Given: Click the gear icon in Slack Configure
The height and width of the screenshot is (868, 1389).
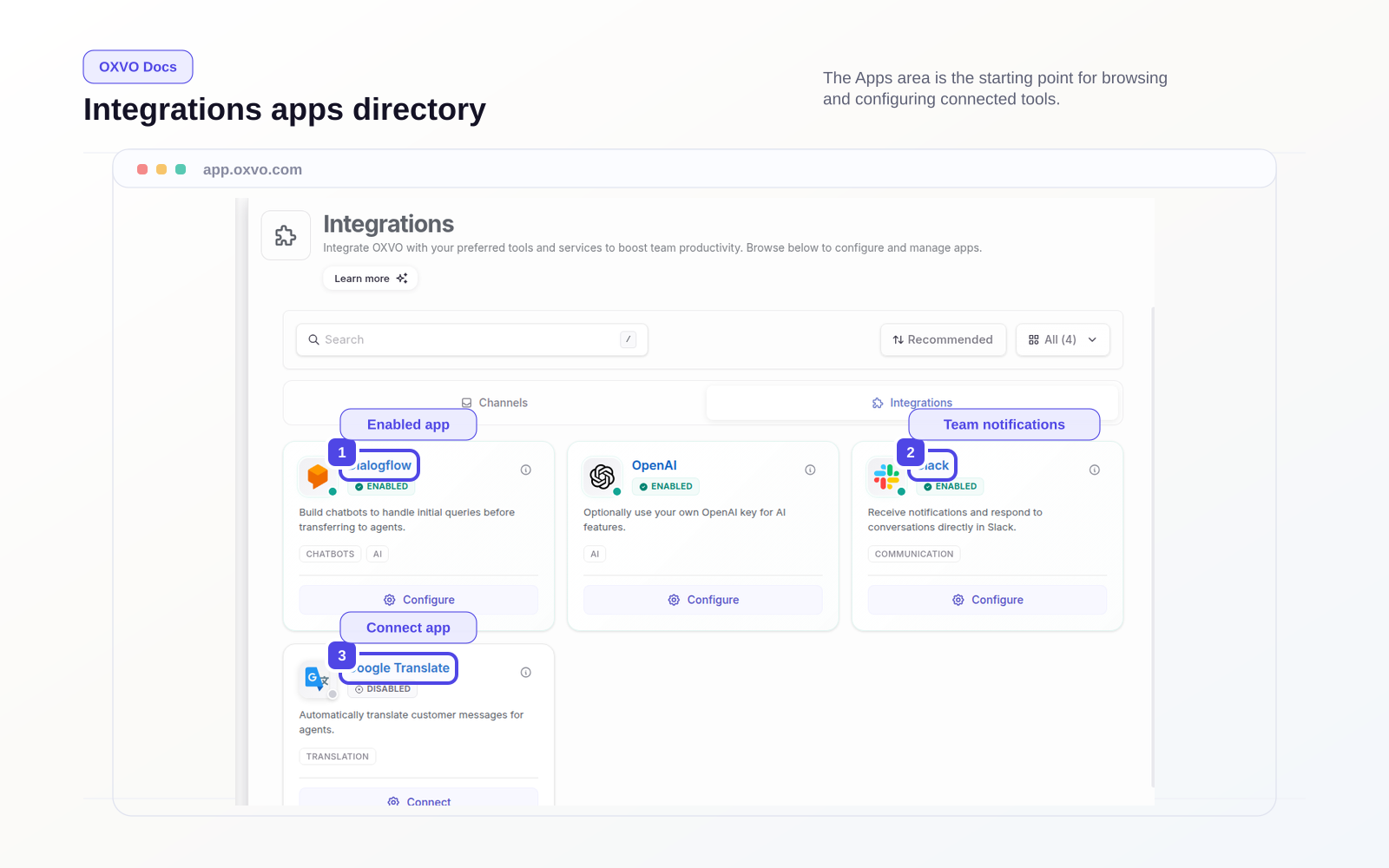Looking at the screenshot, I should coord(958,600).
